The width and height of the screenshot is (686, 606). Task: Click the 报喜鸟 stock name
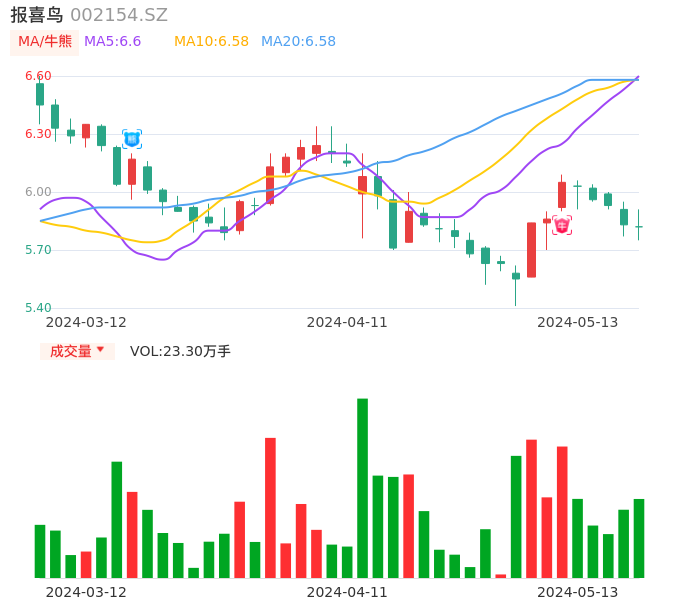click(x=36, y=15)
